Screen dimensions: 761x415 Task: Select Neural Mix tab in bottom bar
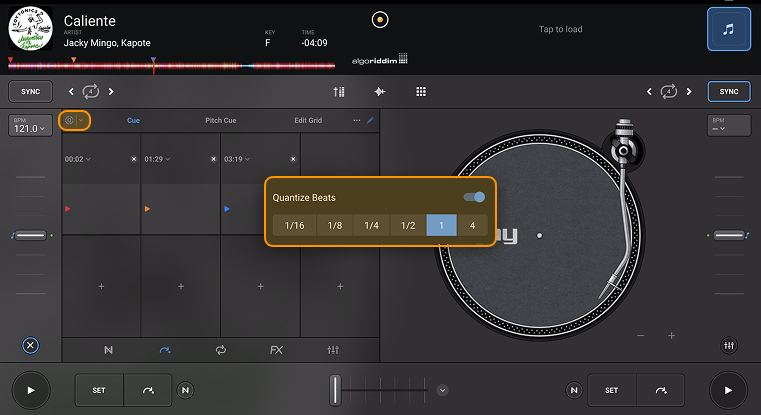tap(108, 349)
